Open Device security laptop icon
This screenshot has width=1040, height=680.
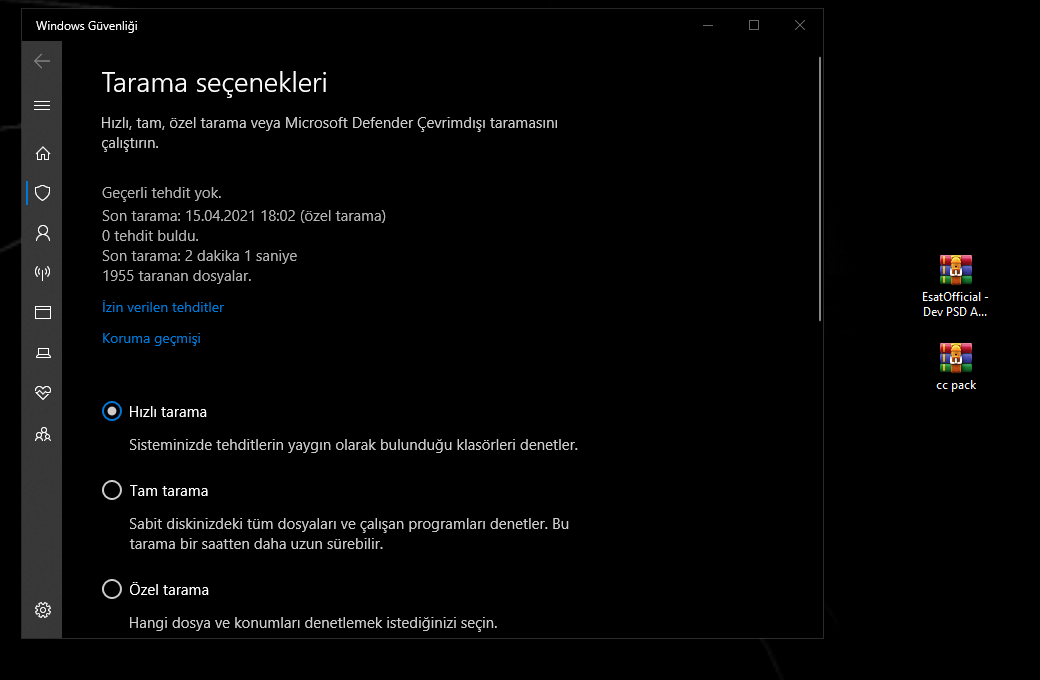42,353
